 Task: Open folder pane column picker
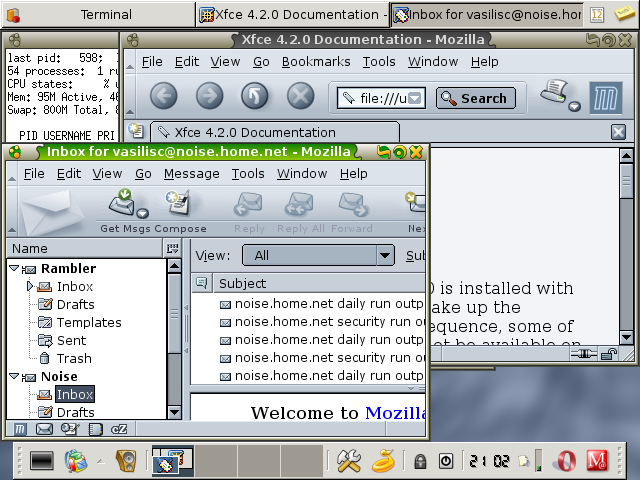172,248
